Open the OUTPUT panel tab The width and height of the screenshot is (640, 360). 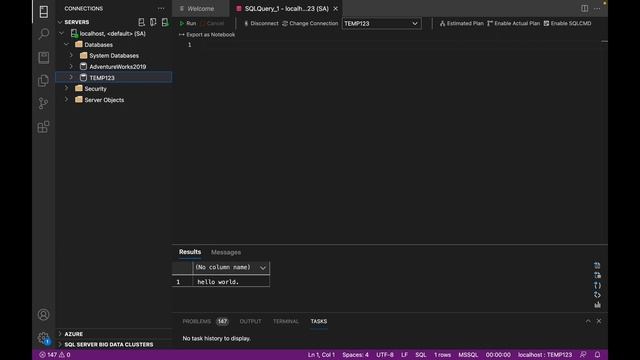[x=250, y=321]
